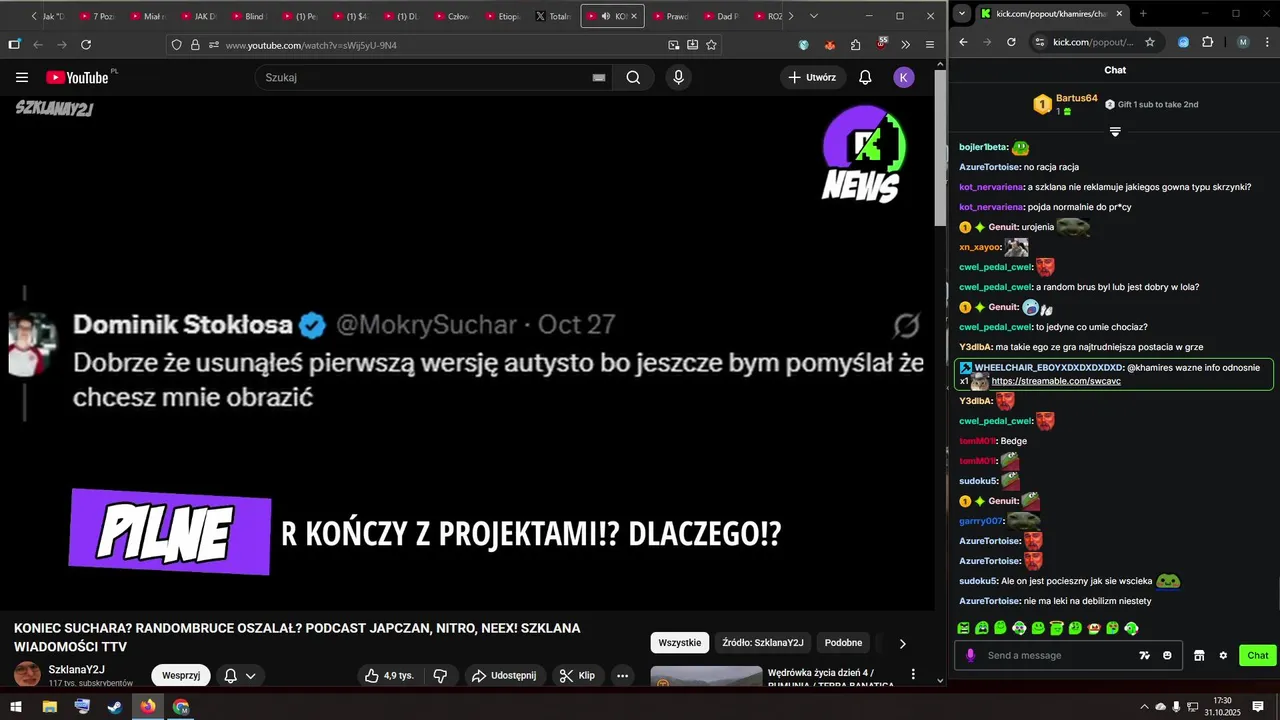Switch to the Totaln X tab

pos(553,16)
